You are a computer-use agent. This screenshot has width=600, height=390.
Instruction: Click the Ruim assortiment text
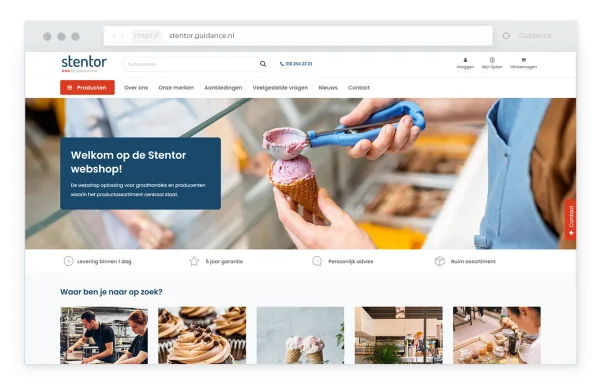click(x=473, y=261)
